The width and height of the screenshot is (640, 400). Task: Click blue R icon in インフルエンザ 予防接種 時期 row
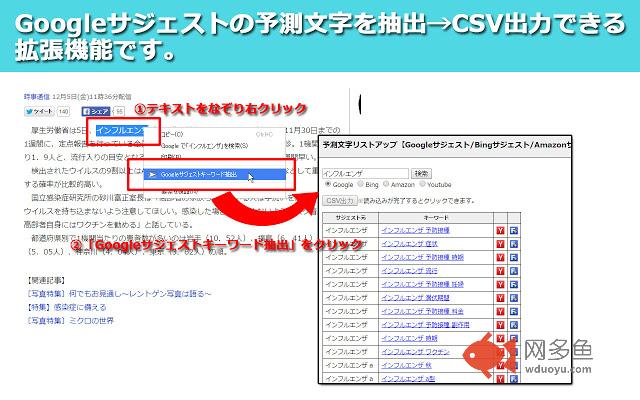point(513,258)
